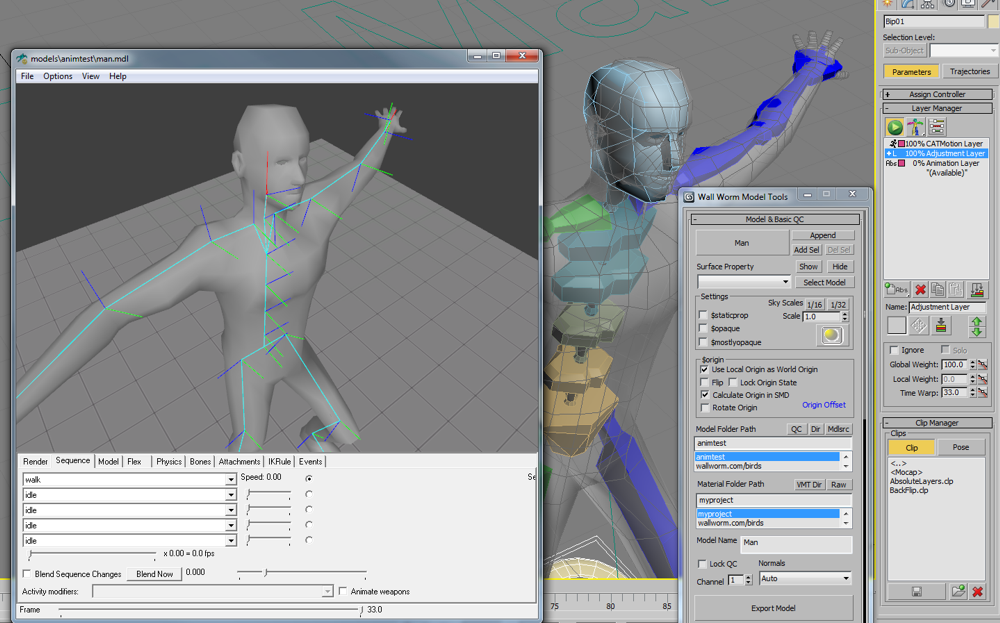The height and width of the screenshot is (623, 1000).
Task: Check the Lock QC checkbox
Action: 702,564
